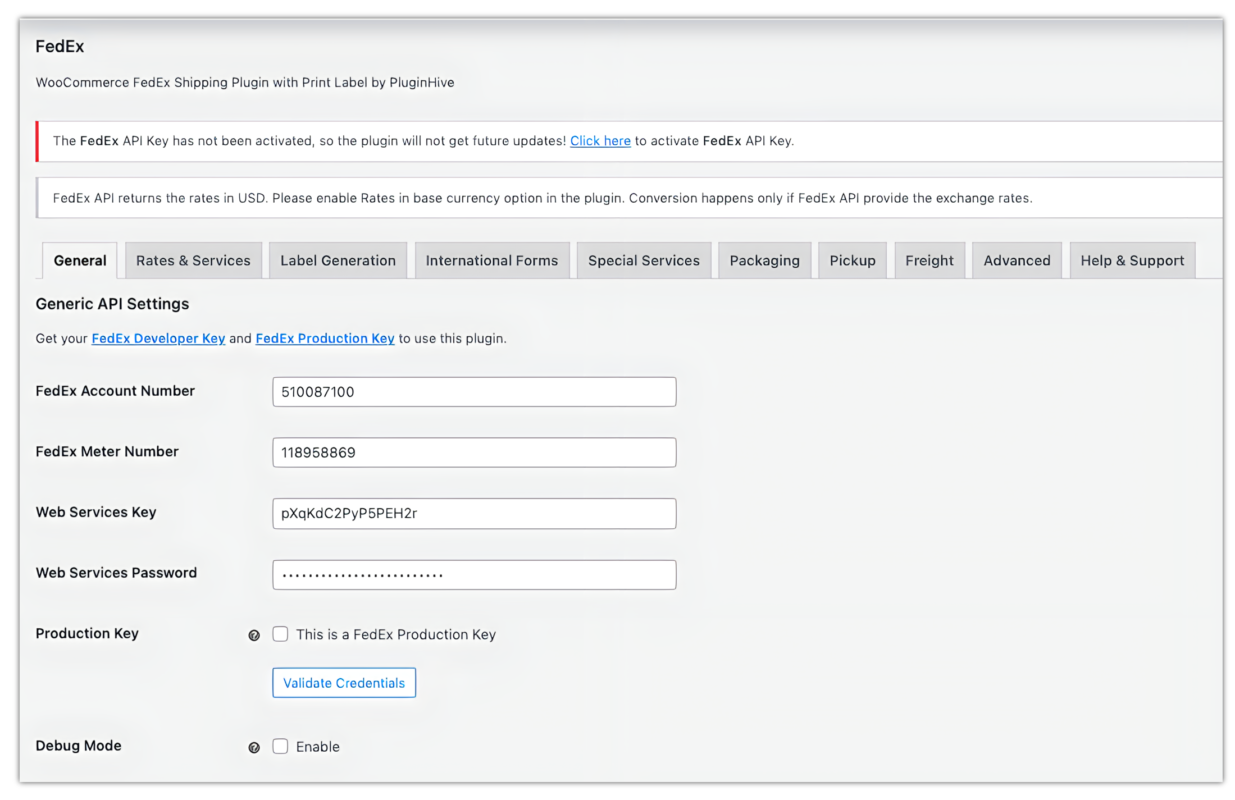Focus the FedEx Account Number field
The image size is (1235, 800).
474,392
